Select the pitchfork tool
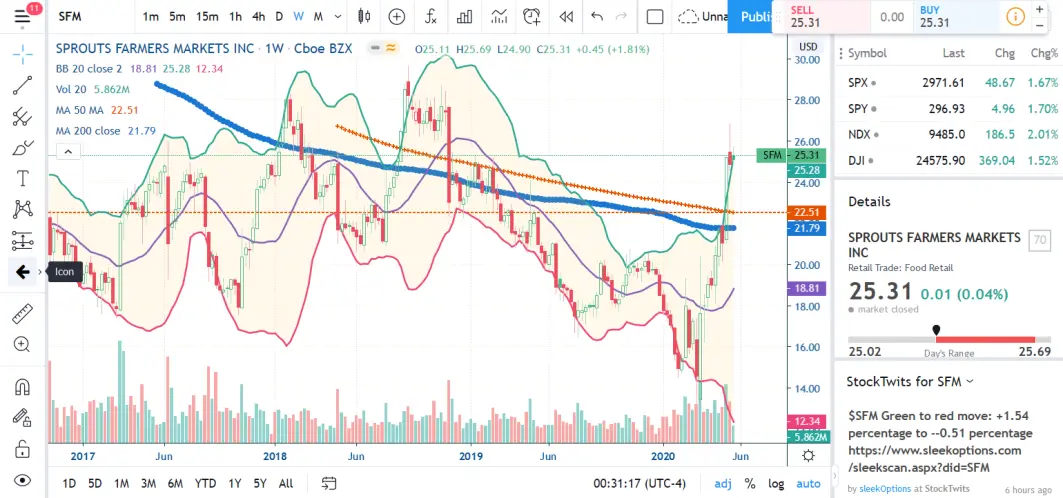Viewport: 1063px width, 498px height. click(22, 117)
